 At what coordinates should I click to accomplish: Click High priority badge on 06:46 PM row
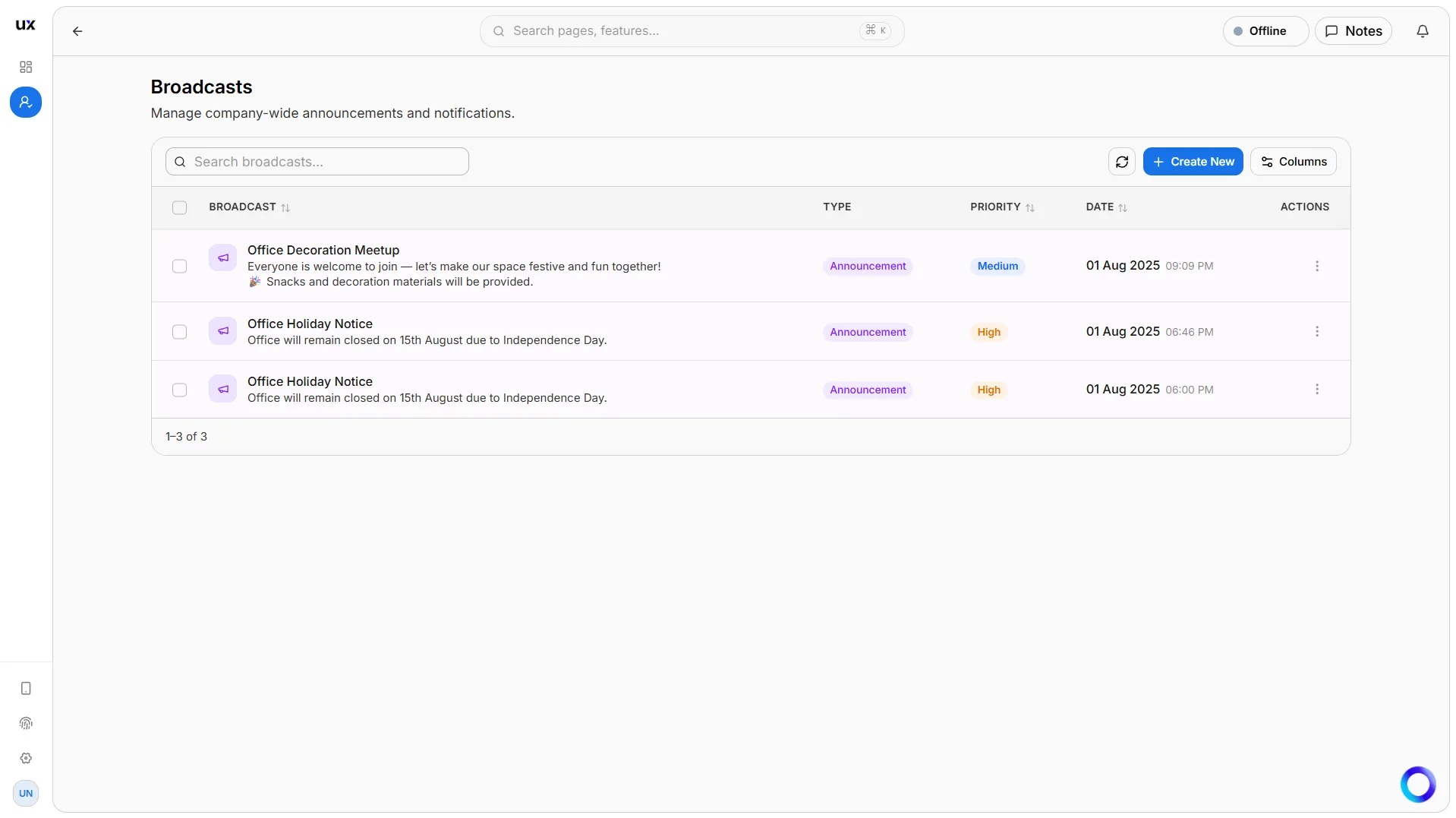(x=988, y=332)
